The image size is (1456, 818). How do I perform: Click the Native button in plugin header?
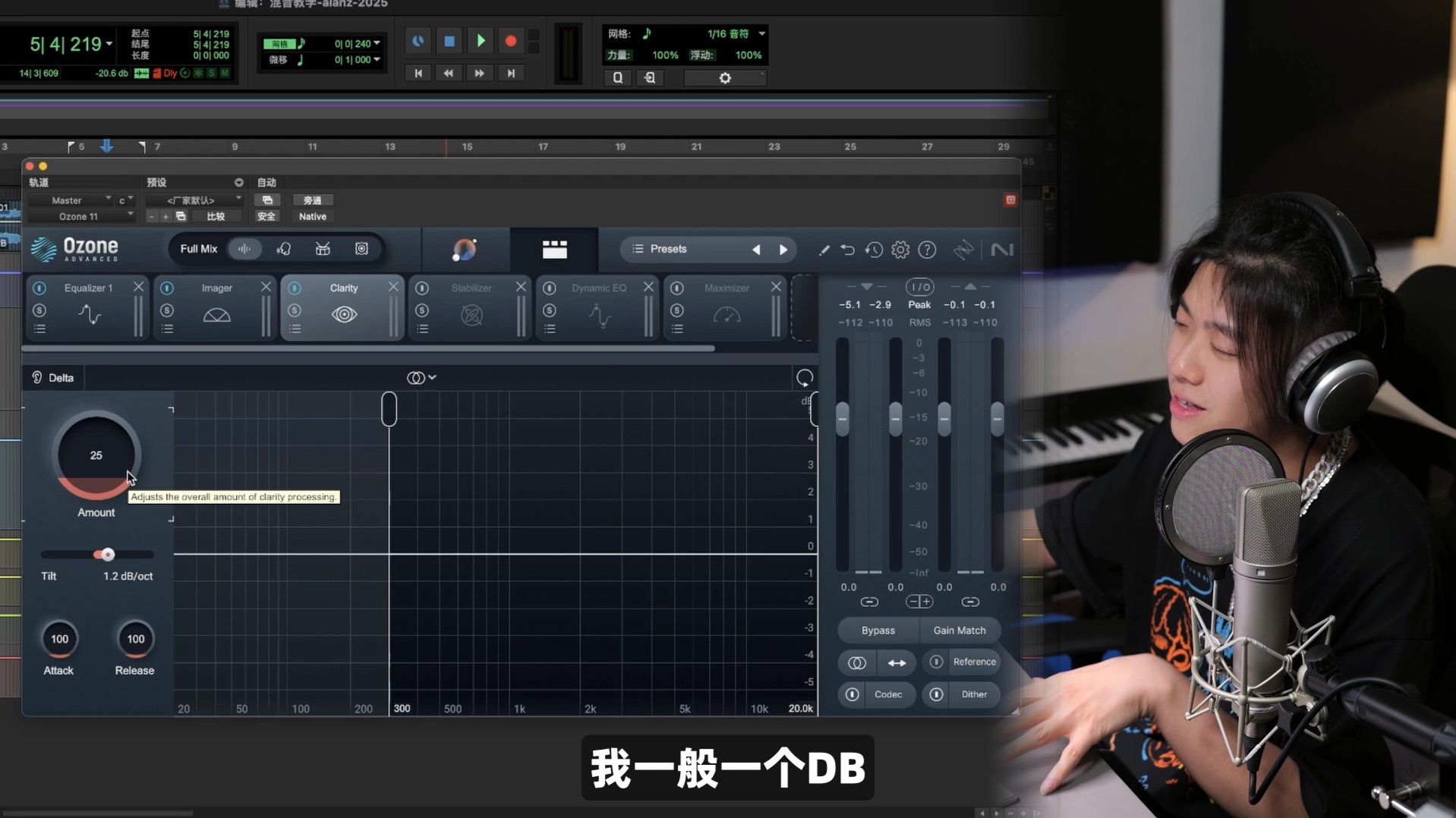coord(313,216)
